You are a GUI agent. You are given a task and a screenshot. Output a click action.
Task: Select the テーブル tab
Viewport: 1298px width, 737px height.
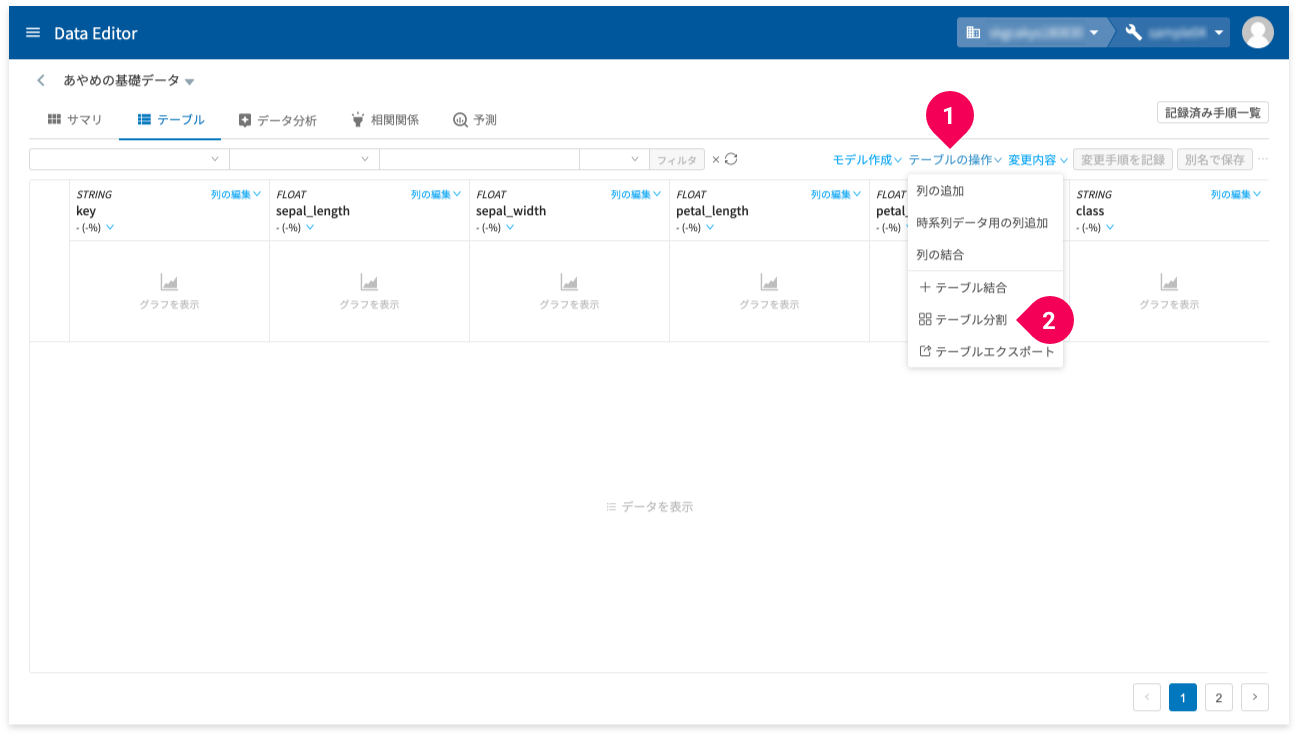point(171,120)
